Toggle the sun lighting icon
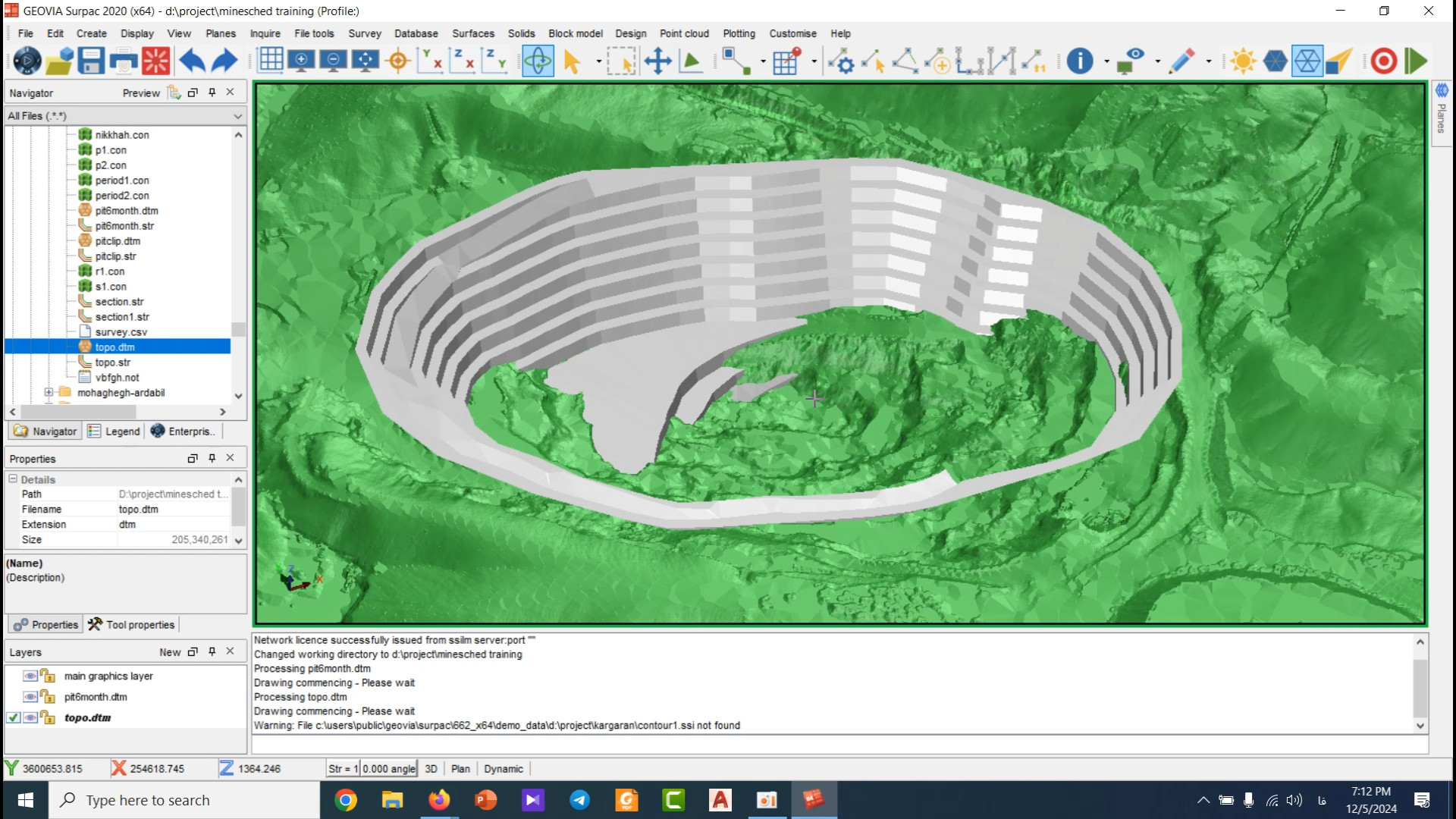 1244,61
